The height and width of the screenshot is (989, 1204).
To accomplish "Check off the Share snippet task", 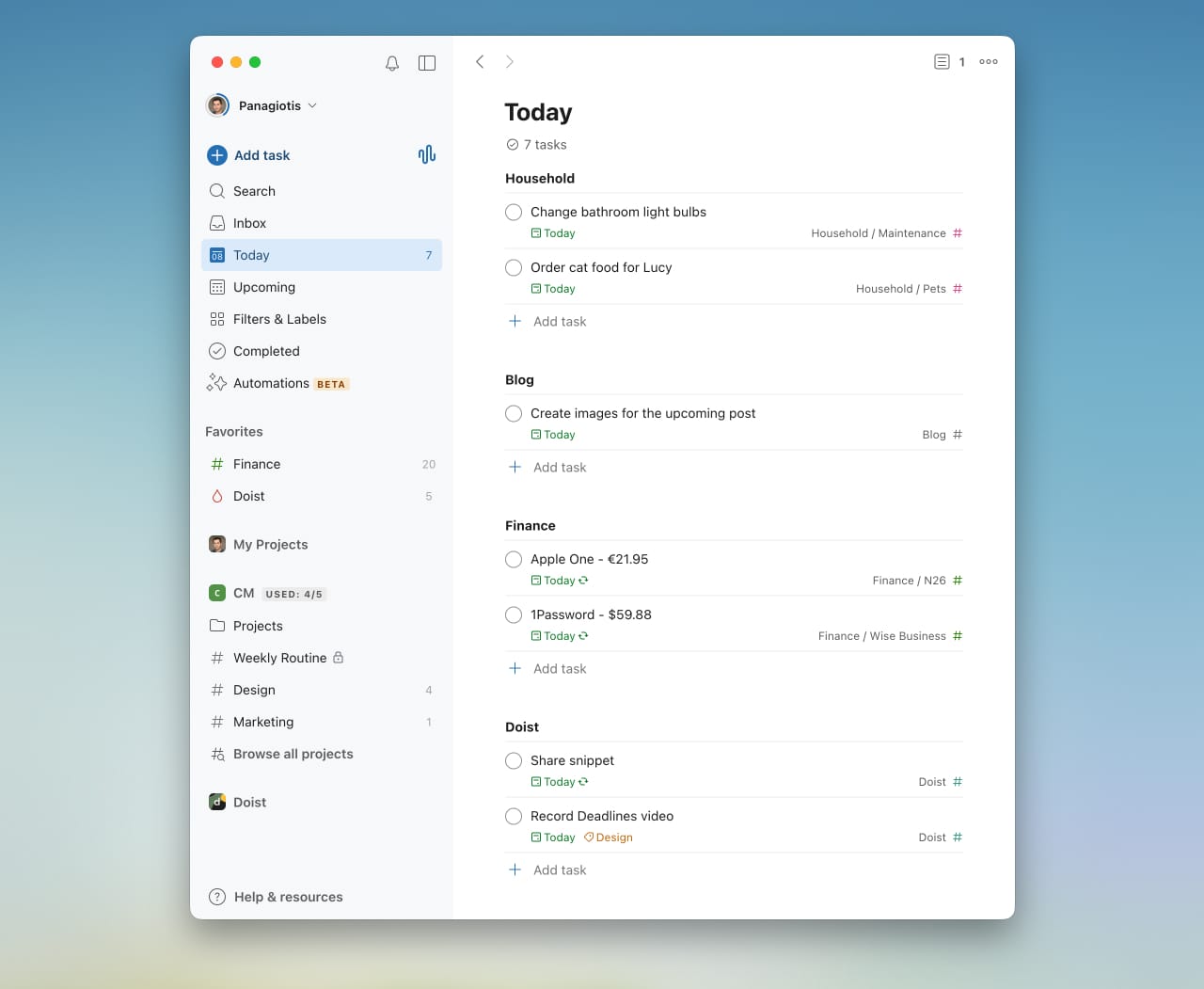I will [514, 760].
